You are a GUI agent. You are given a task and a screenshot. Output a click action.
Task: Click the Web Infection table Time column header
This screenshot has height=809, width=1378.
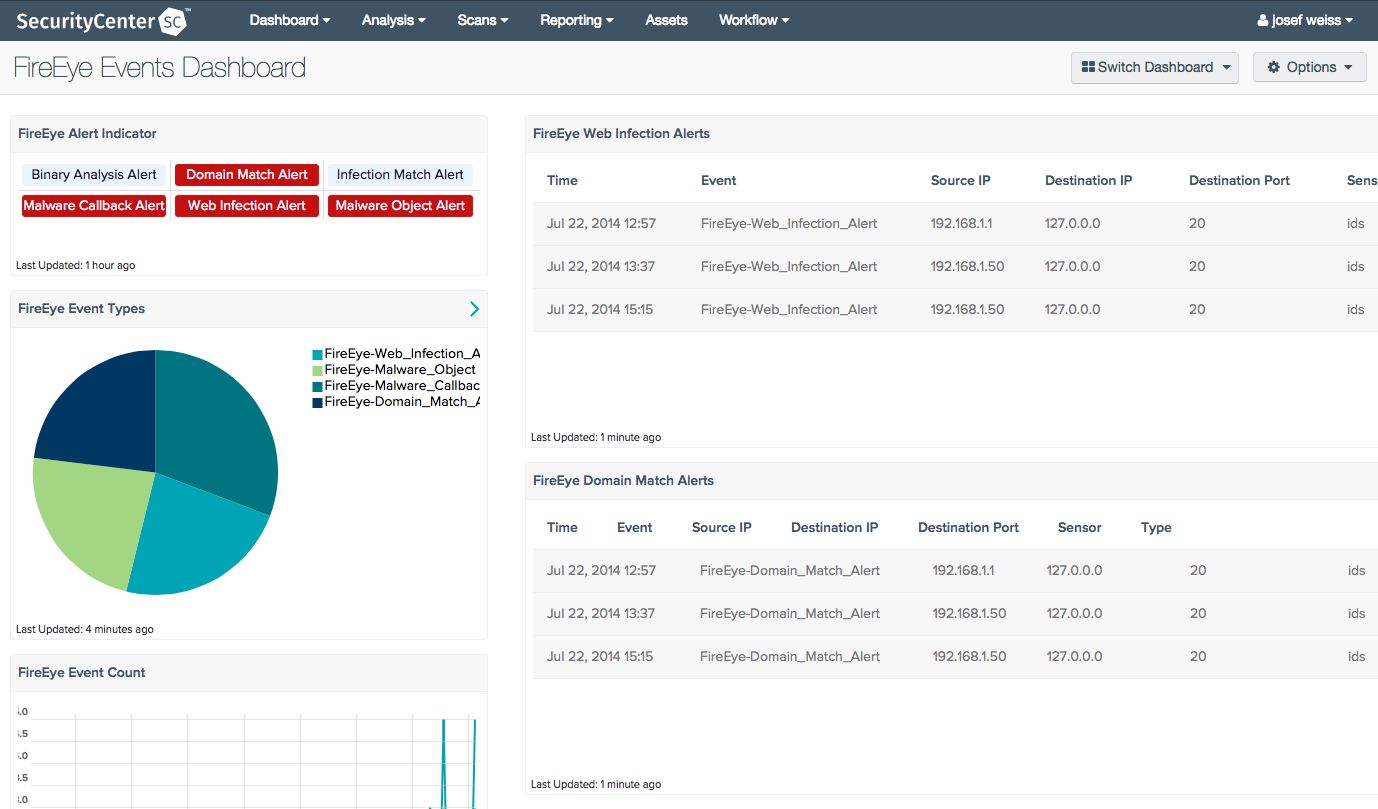pyautogui.click(x=562, y=181)
